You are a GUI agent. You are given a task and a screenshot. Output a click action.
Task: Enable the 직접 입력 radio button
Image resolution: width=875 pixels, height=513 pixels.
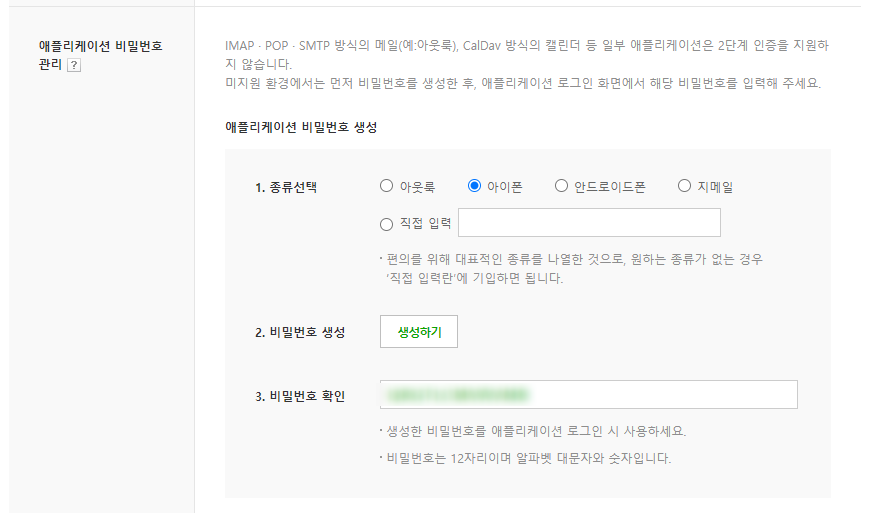tap(386, 224)
